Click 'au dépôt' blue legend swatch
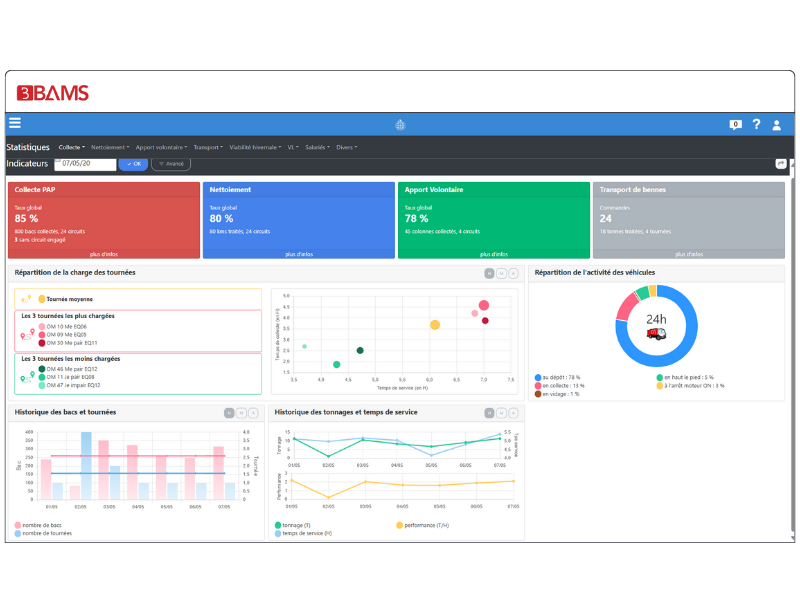This screenshot has height=613, width=800. (x=537, y=377)
